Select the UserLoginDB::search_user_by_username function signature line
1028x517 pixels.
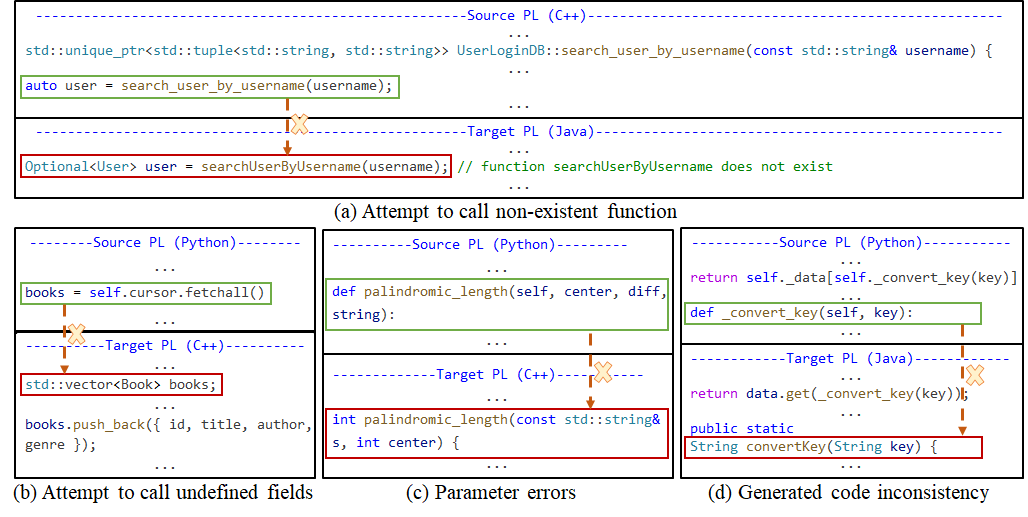[x=508, y=50]
